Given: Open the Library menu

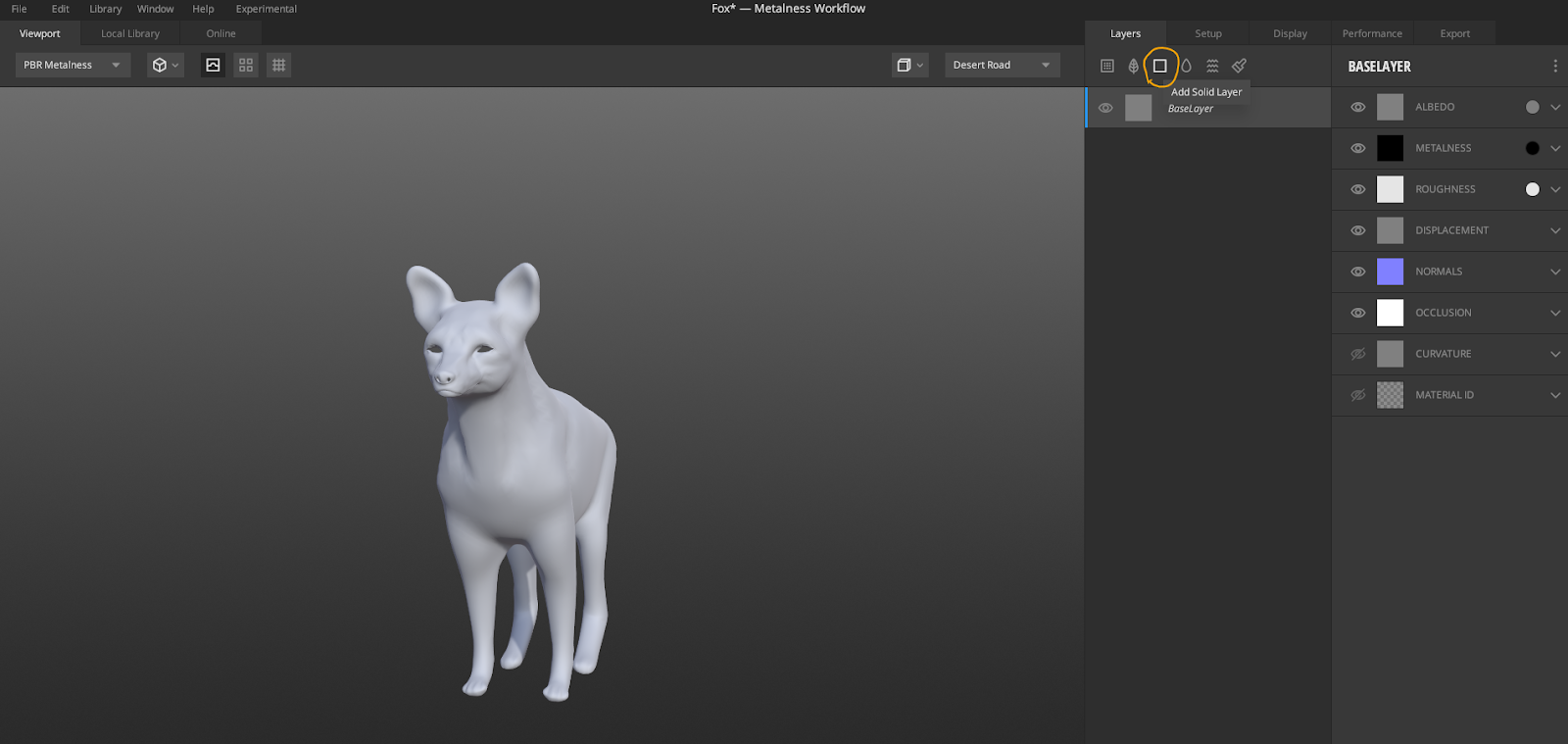Looking at the screenshot, I should (105, 9).
